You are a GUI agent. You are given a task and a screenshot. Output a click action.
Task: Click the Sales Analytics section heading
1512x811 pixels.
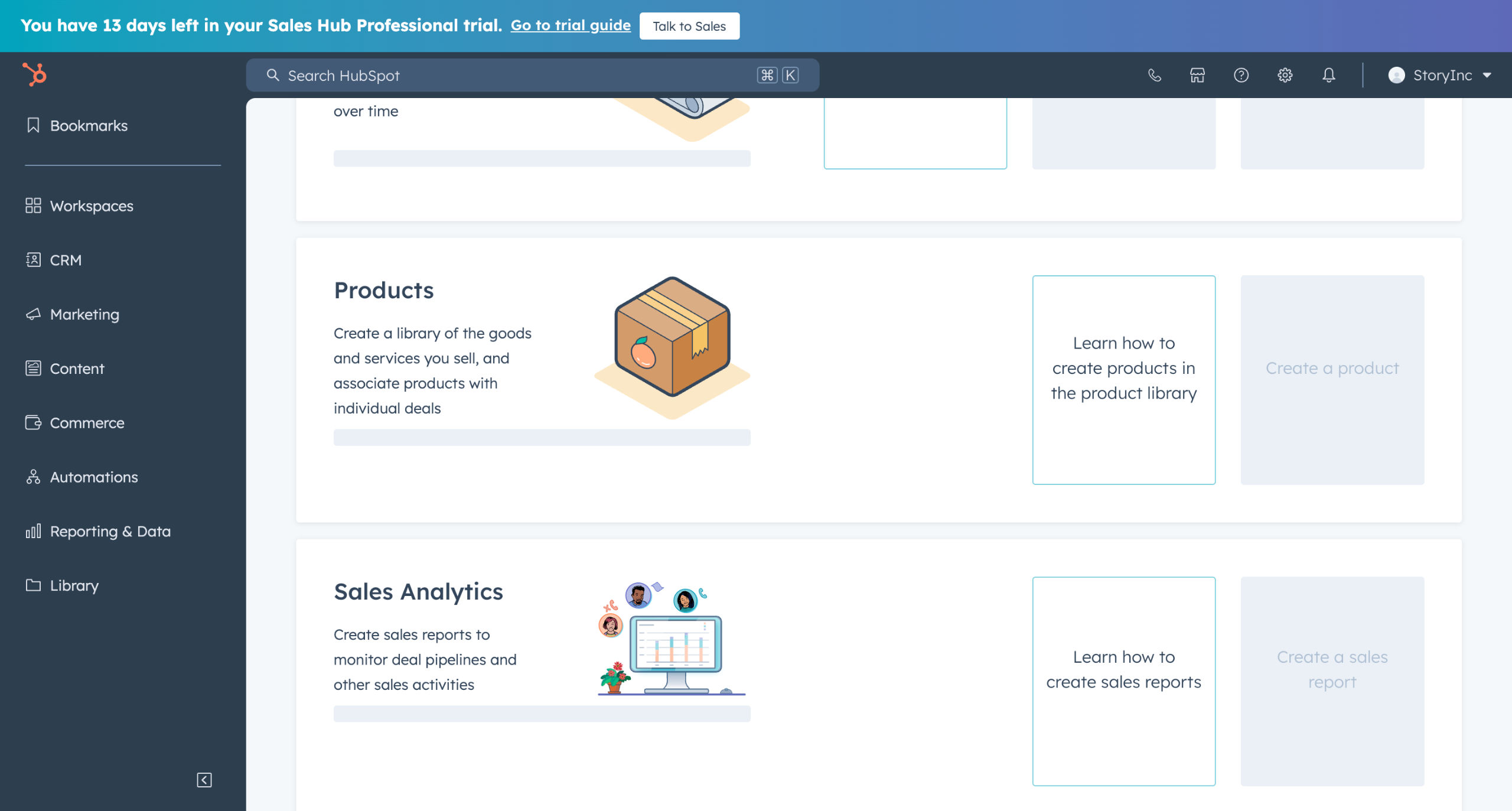[418, 591]
